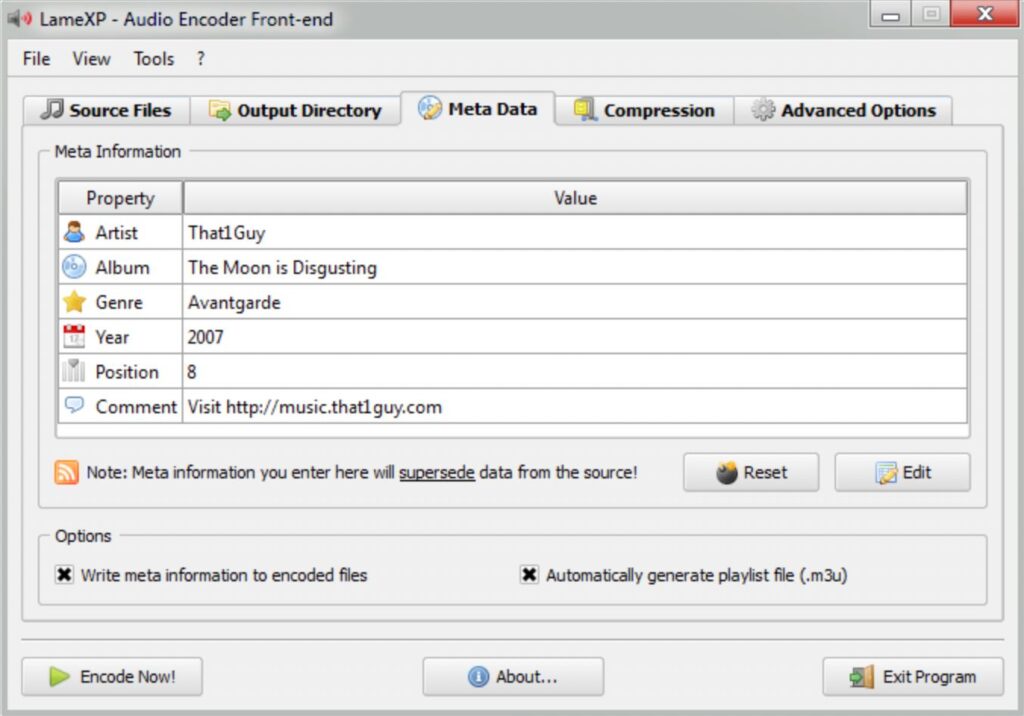Open the About... dialog
Screen dimensions: 1024x716
[513, 677]
